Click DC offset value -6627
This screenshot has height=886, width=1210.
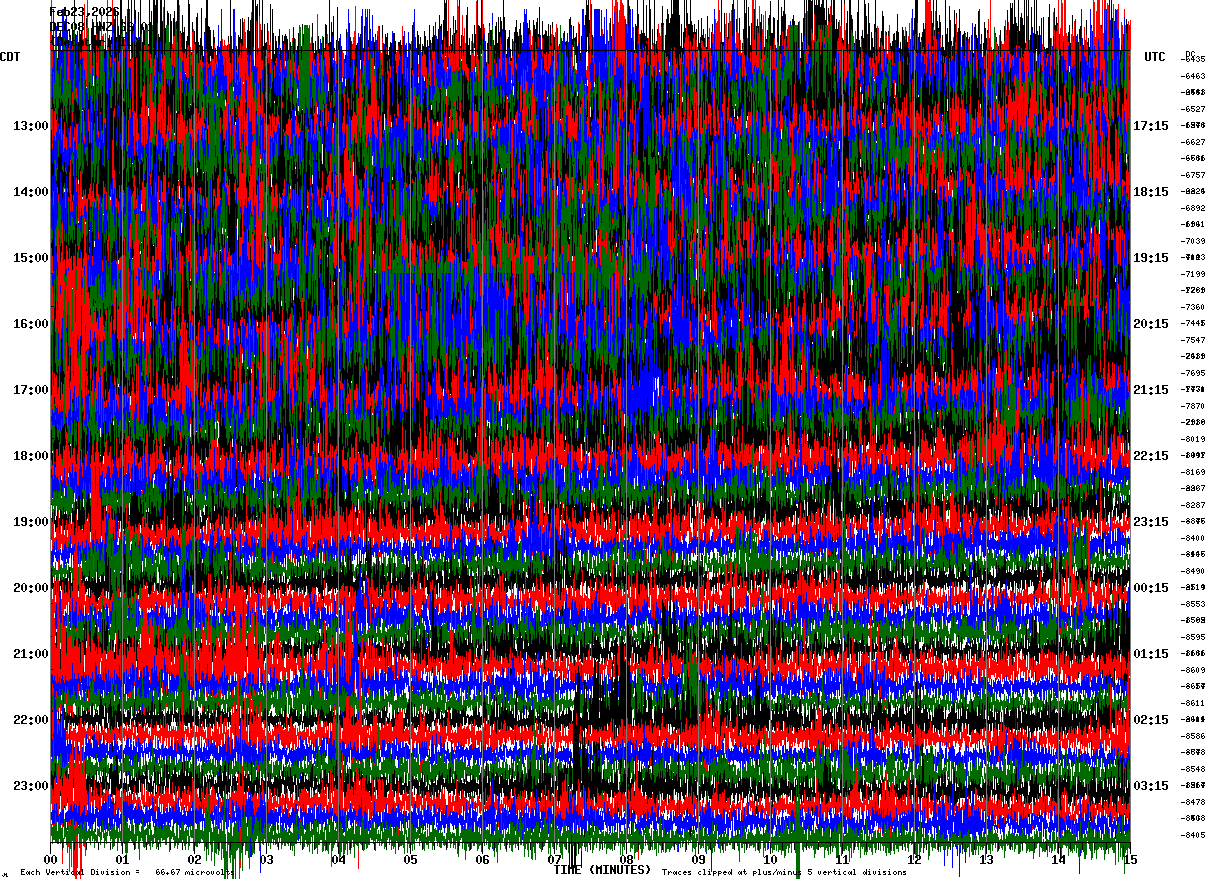pyautogui.click(x=1194, y=142)
